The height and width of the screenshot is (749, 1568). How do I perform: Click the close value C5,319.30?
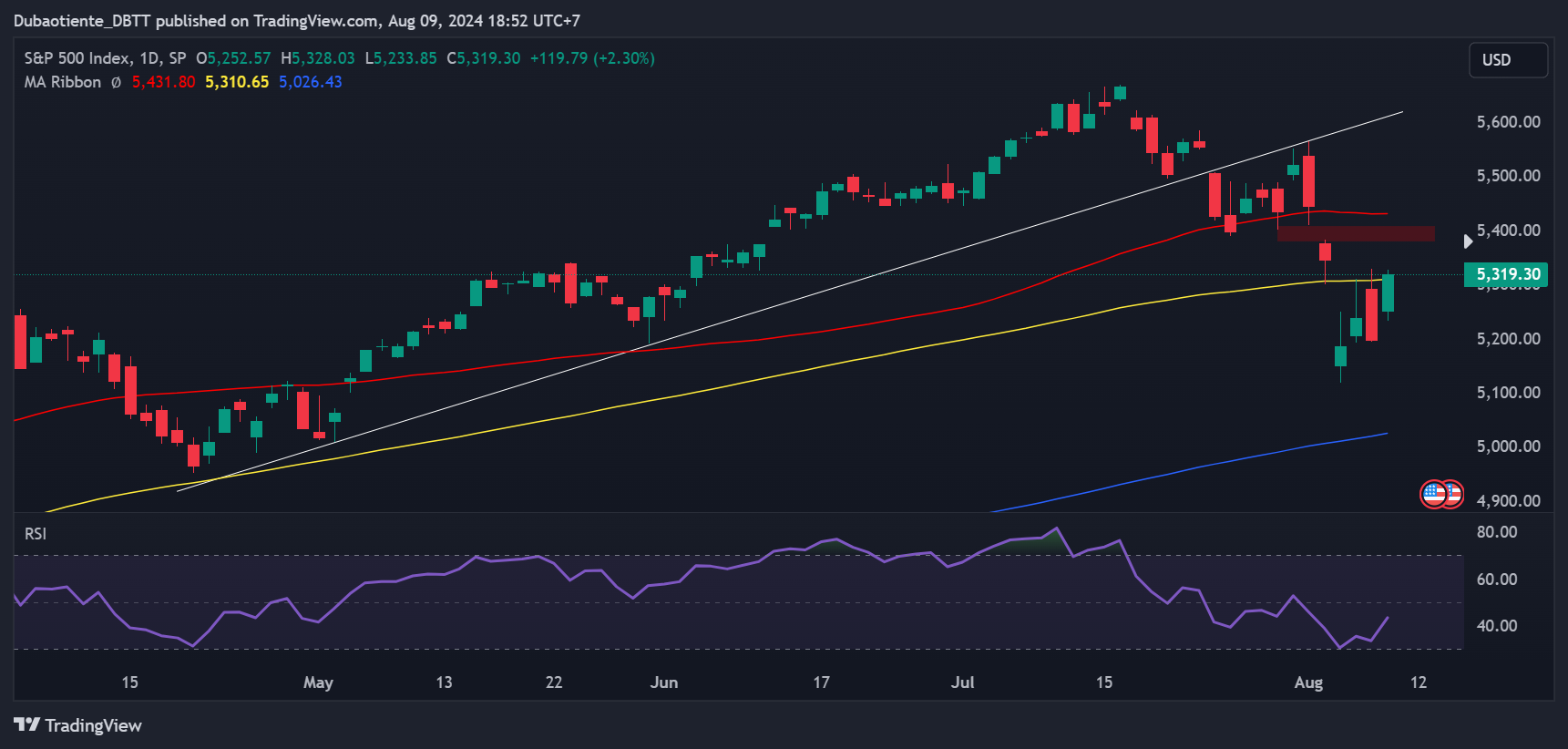484,58
